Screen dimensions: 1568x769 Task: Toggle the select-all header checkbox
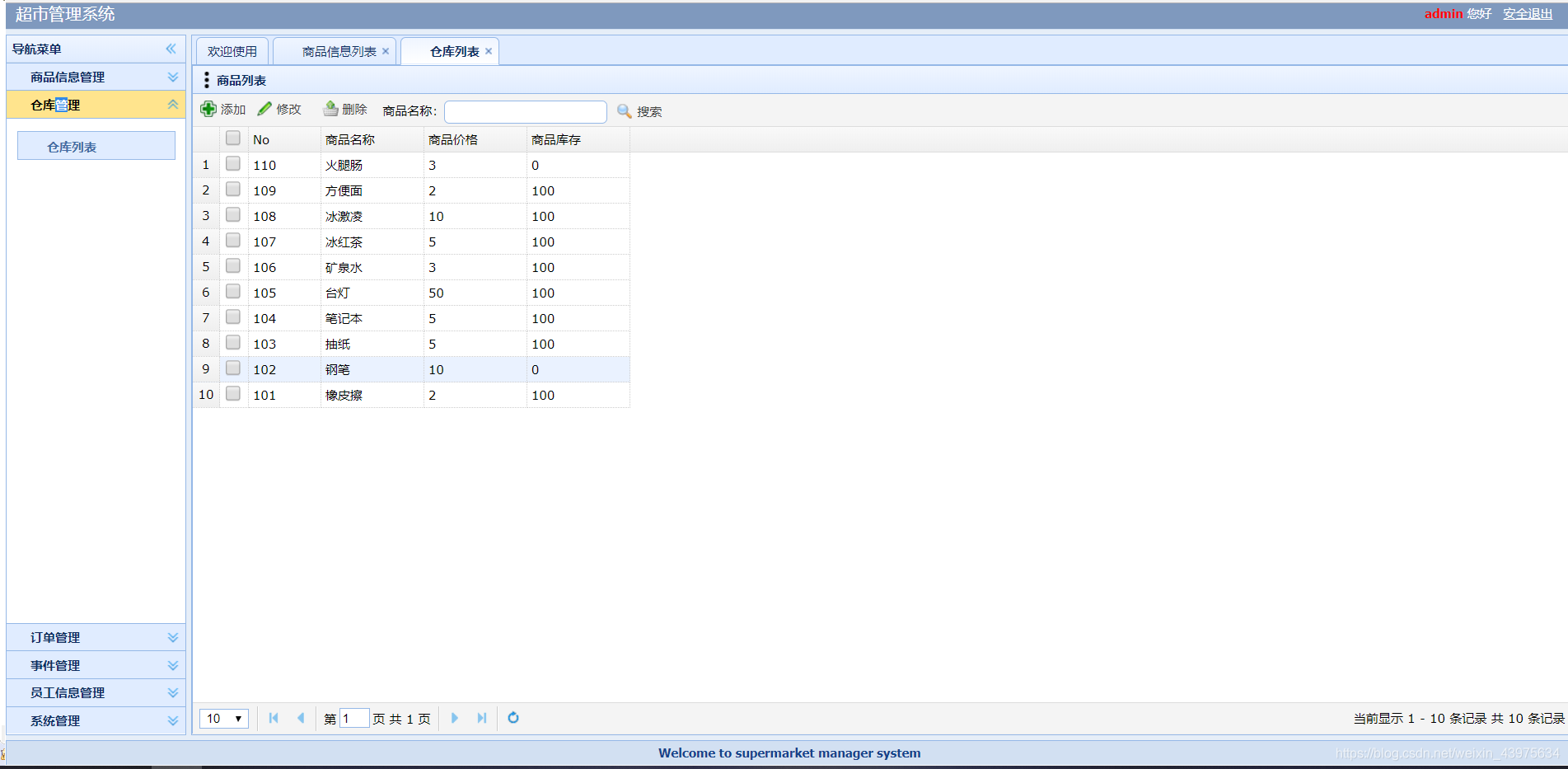pyautogui.click(x=233, y=138)
